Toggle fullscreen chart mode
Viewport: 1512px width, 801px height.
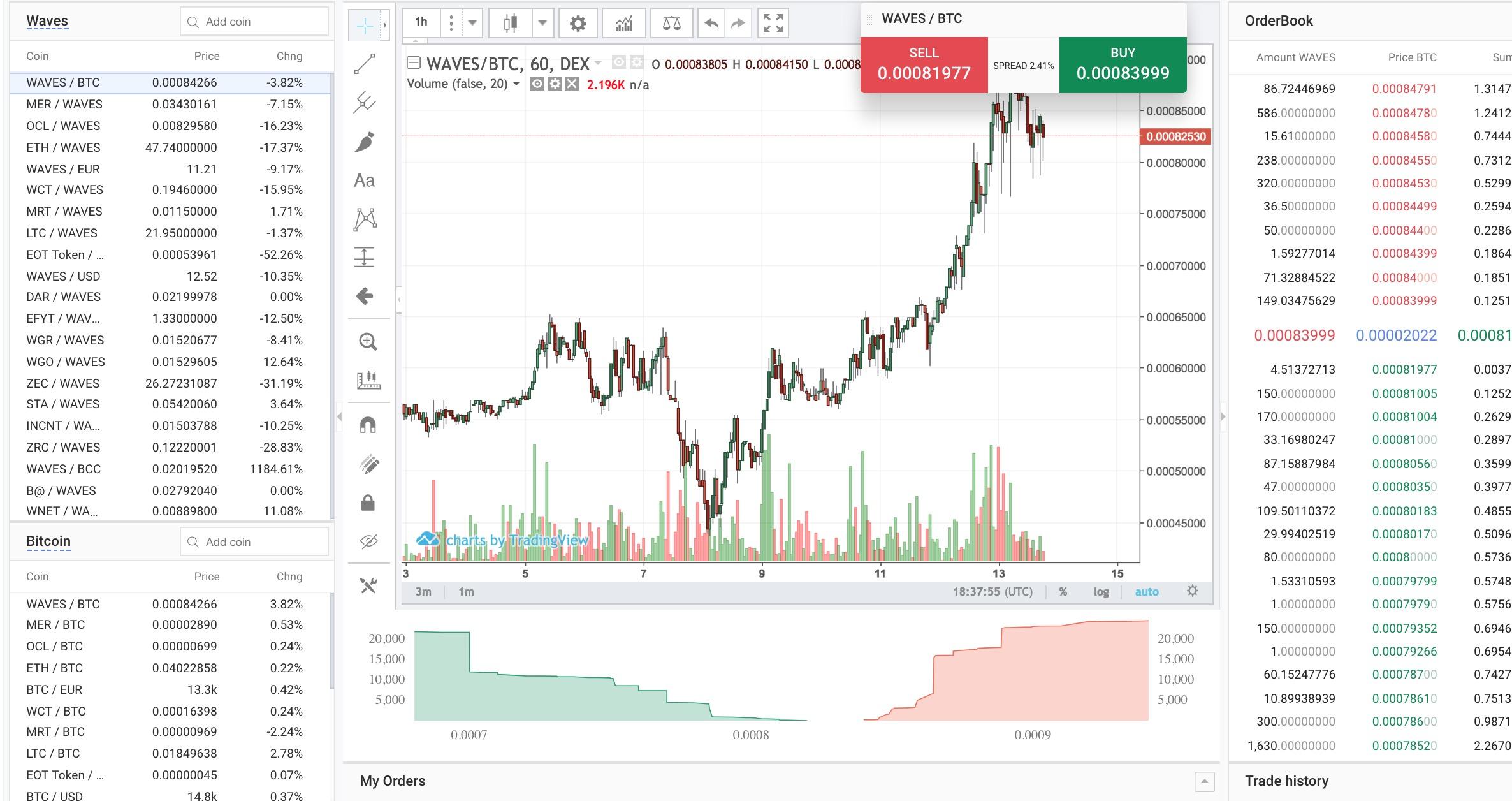pos(773,24)
